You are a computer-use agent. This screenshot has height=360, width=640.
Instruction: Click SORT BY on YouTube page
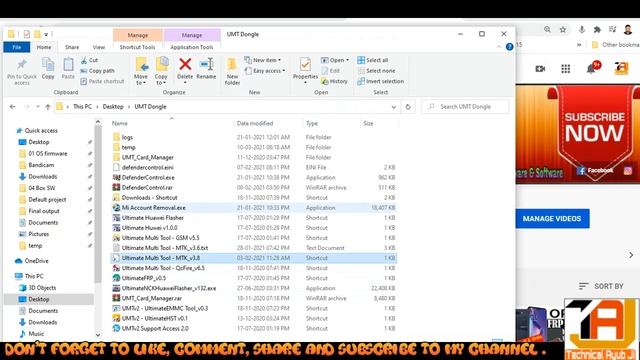(x=602, y=287)
